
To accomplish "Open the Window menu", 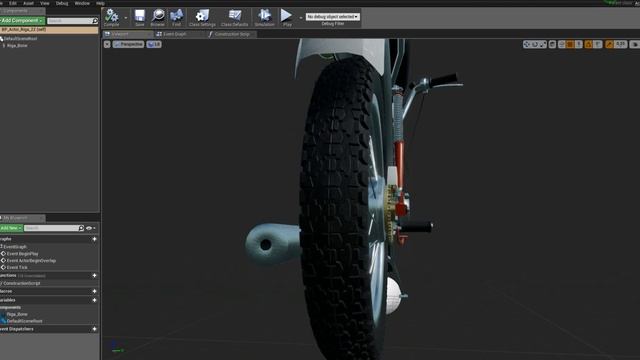I will [x=82, y=3].
